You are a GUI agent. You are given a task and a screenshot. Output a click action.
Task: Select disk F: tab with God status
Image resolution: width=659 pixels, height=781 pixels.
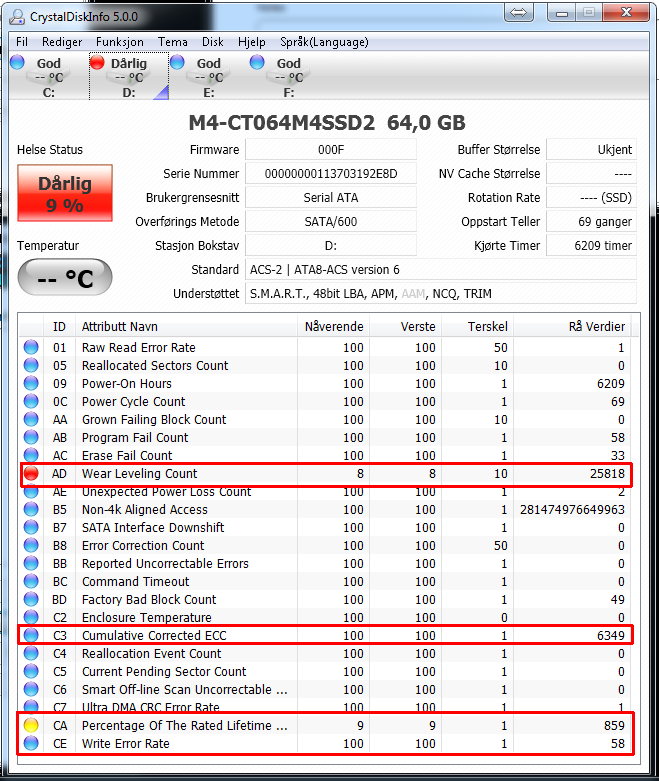[289, 77]
